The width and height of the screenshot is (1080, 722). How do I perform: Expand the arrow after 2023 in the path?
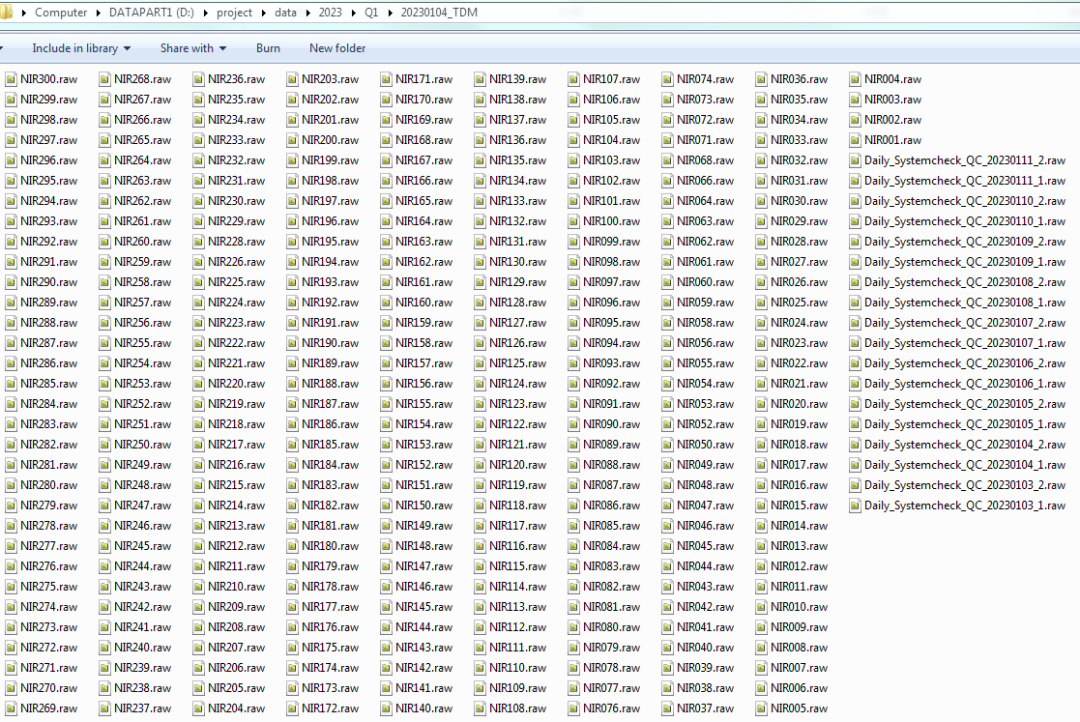click(353, 12)
